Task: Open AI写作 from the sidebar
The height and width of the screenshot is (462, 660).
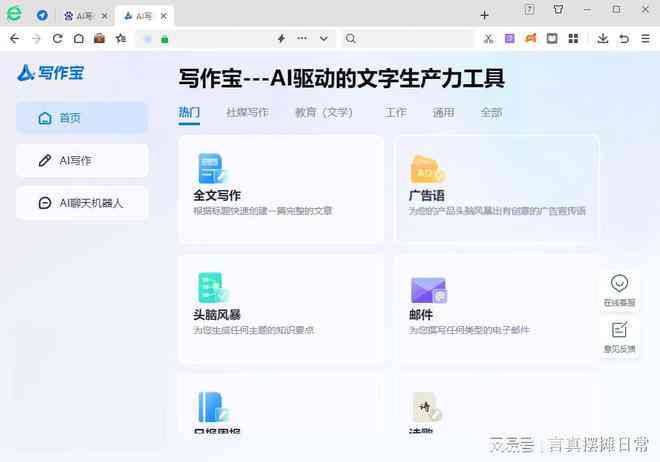Action: pos(82,160)
